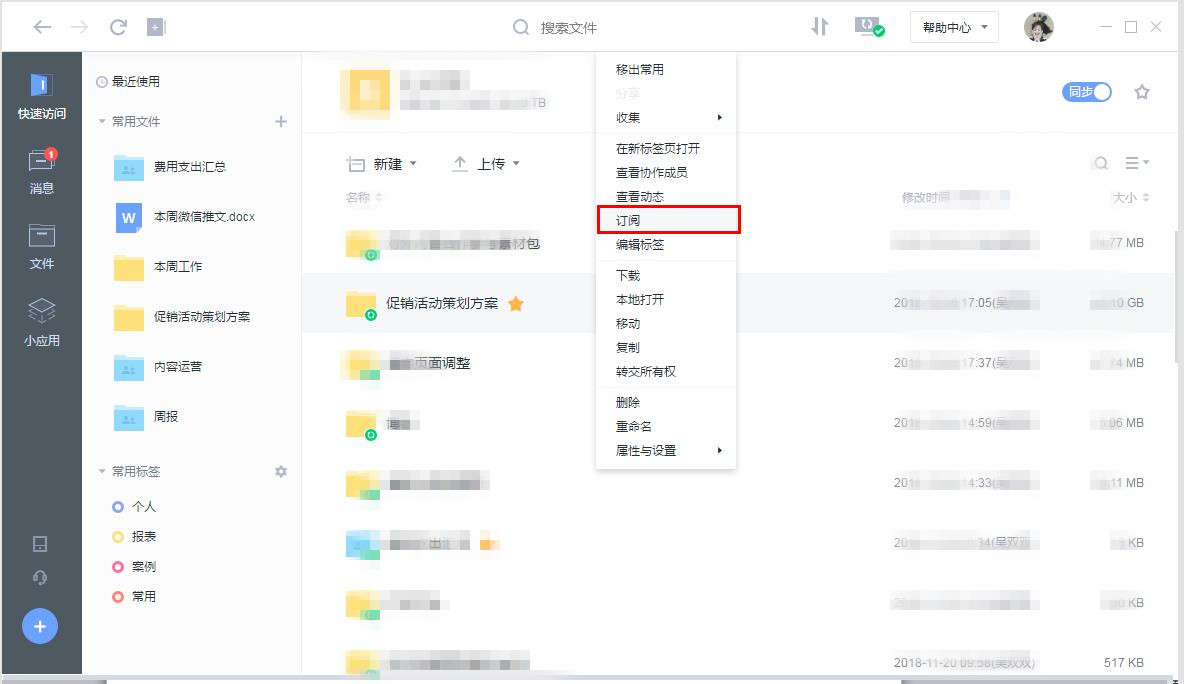Viewport: 1184px width, 684px height.
Task: Click the refresh icon in the top bar
Action: point(118,27)
